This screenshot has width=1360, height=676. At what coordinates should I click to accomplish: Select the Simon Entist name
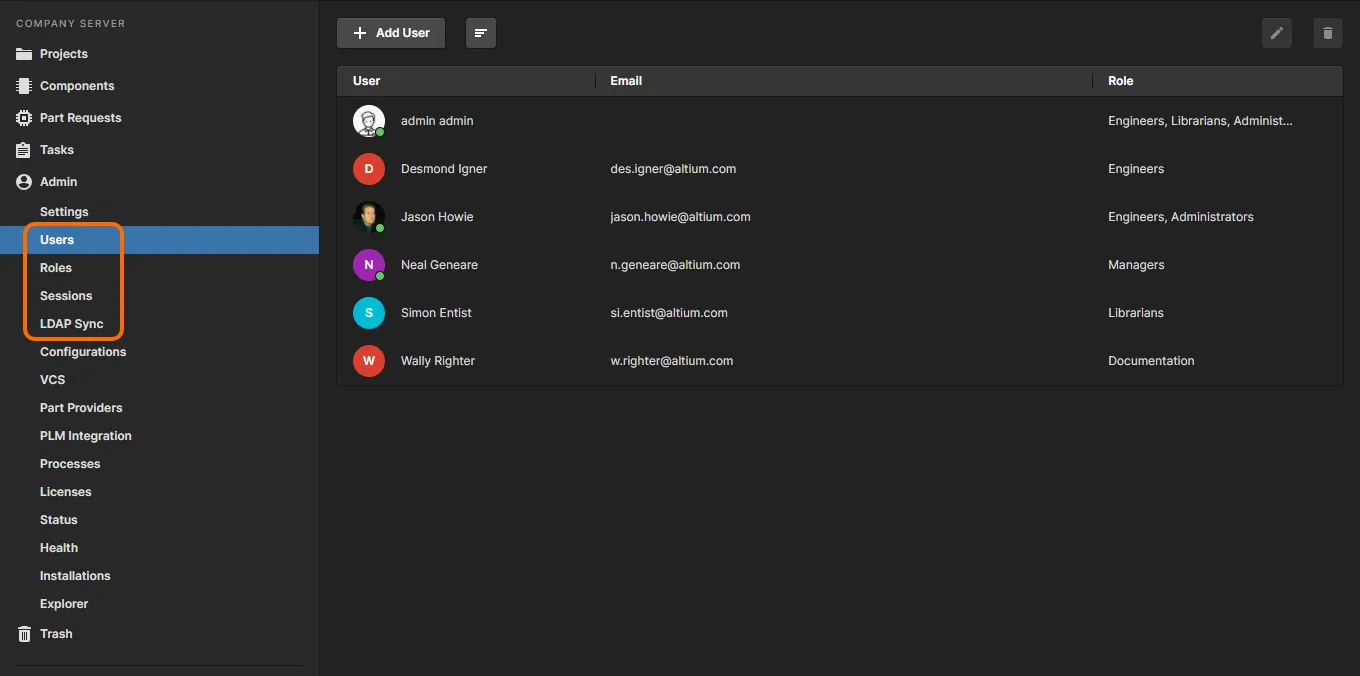(436, 313)
